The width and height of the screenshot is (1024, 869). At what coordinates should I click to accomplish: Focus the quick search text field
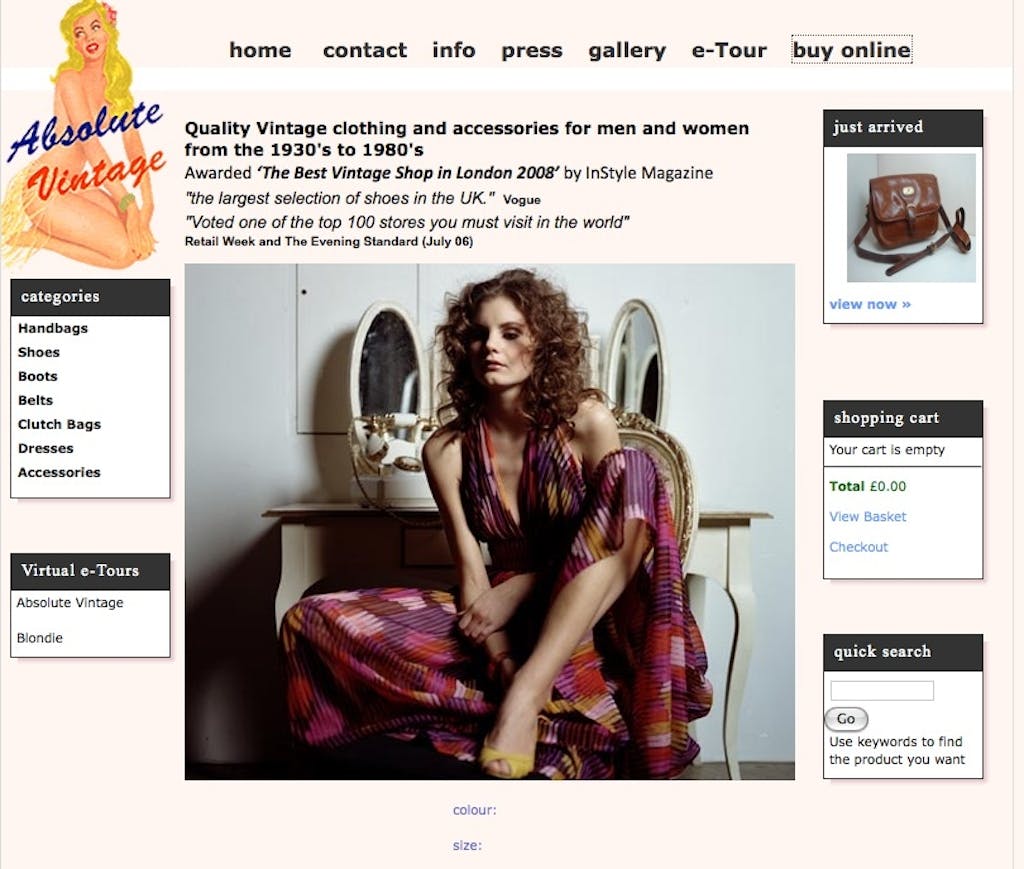pos(882,690)
